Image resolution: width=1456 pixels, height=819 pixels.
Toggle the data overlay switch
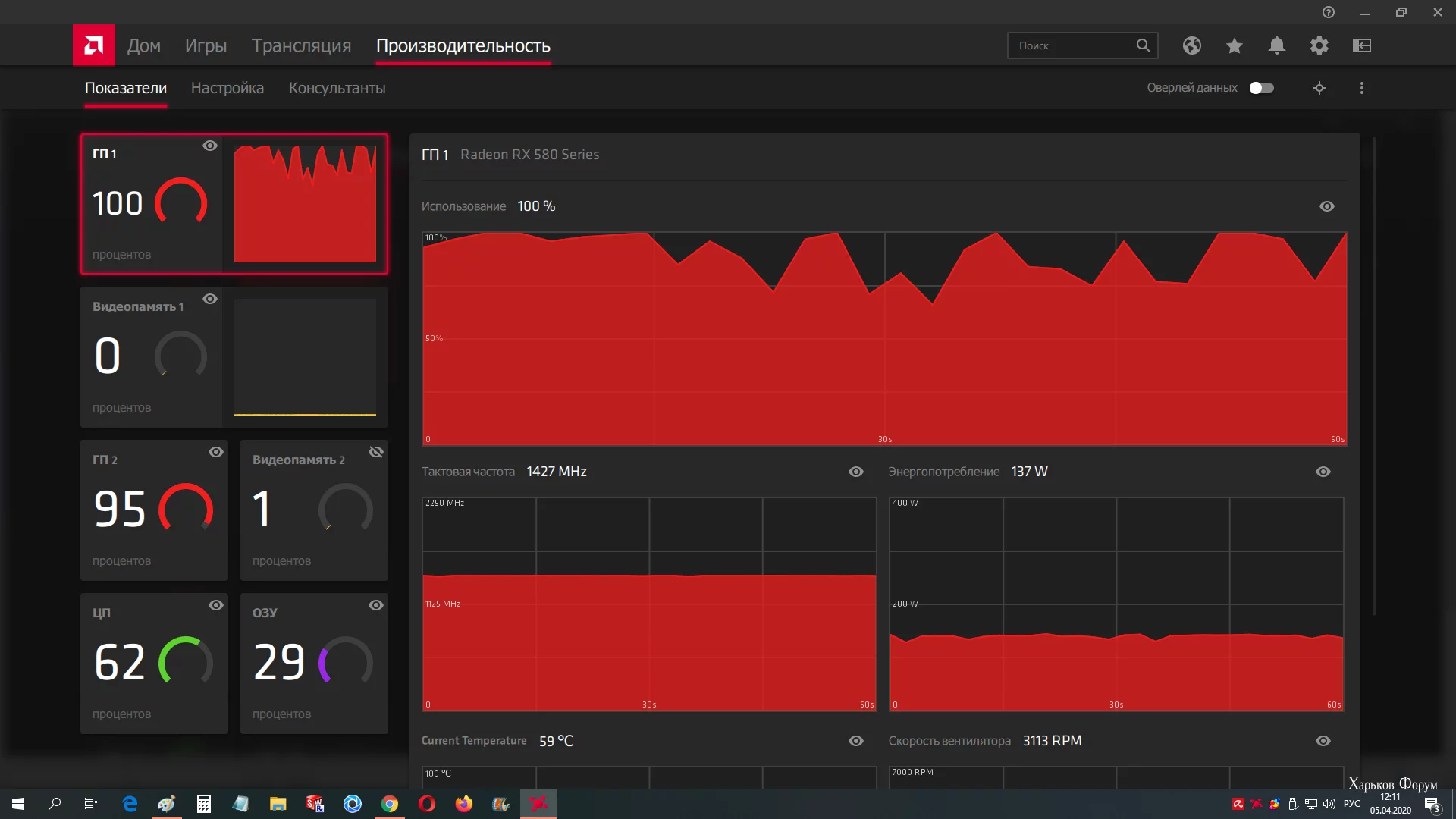tap(1262, 88)
